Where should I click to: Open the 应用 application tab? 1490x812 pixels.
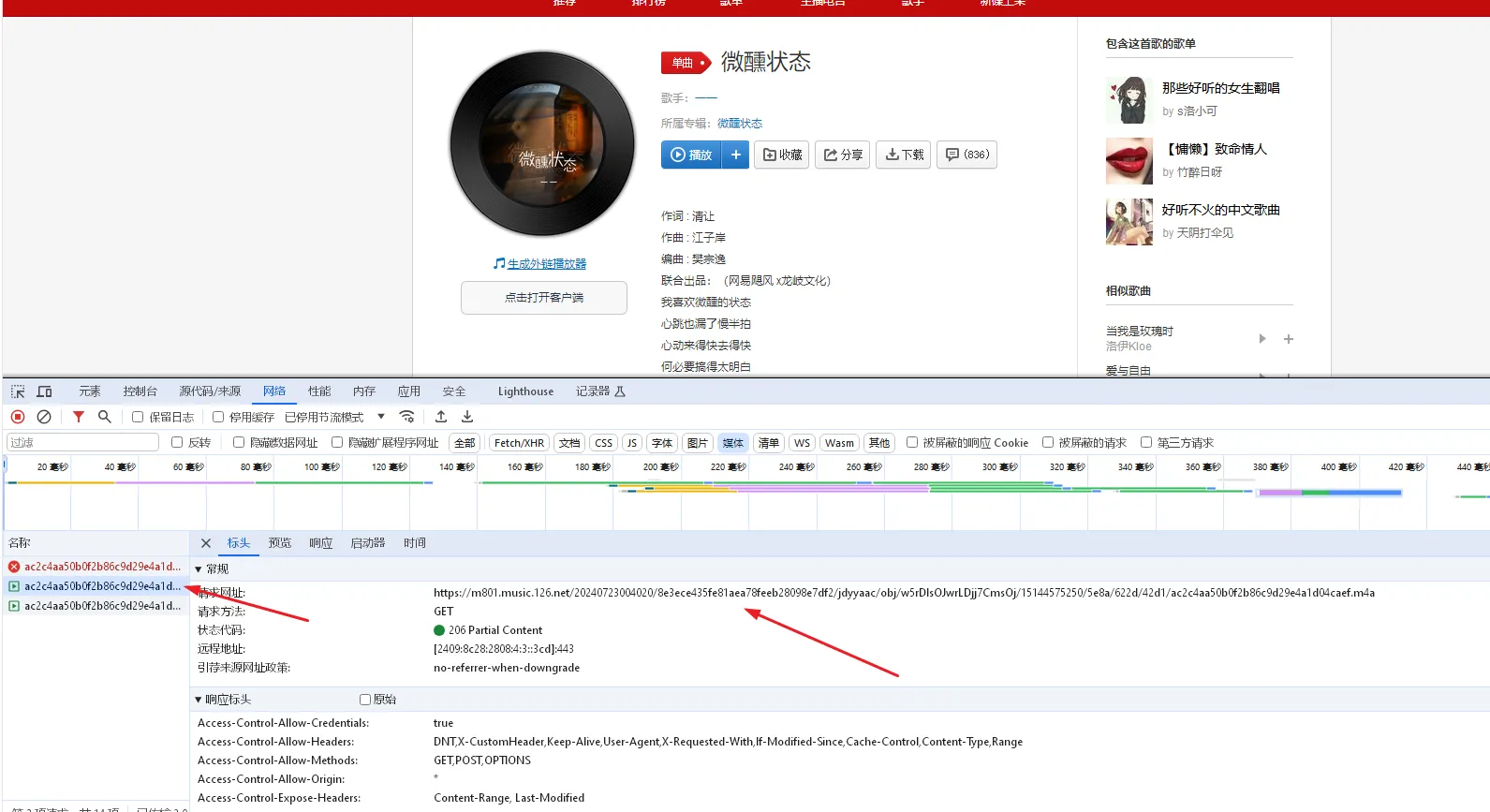409,391
